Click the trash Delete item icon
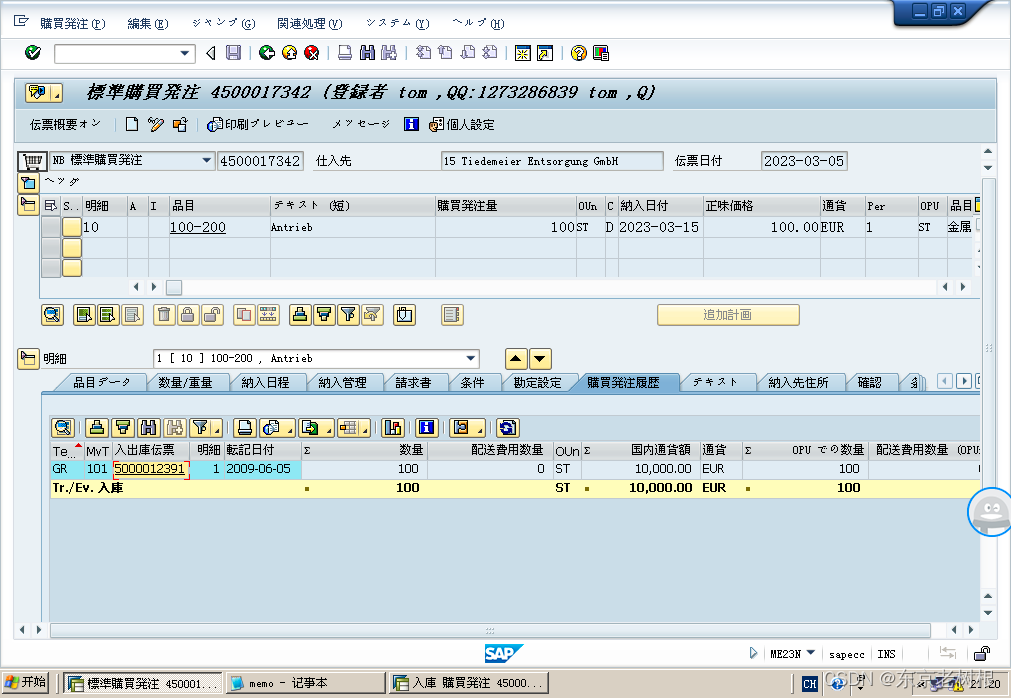The width and height of the screenshot is (1011, 698). tap(164, 315)
